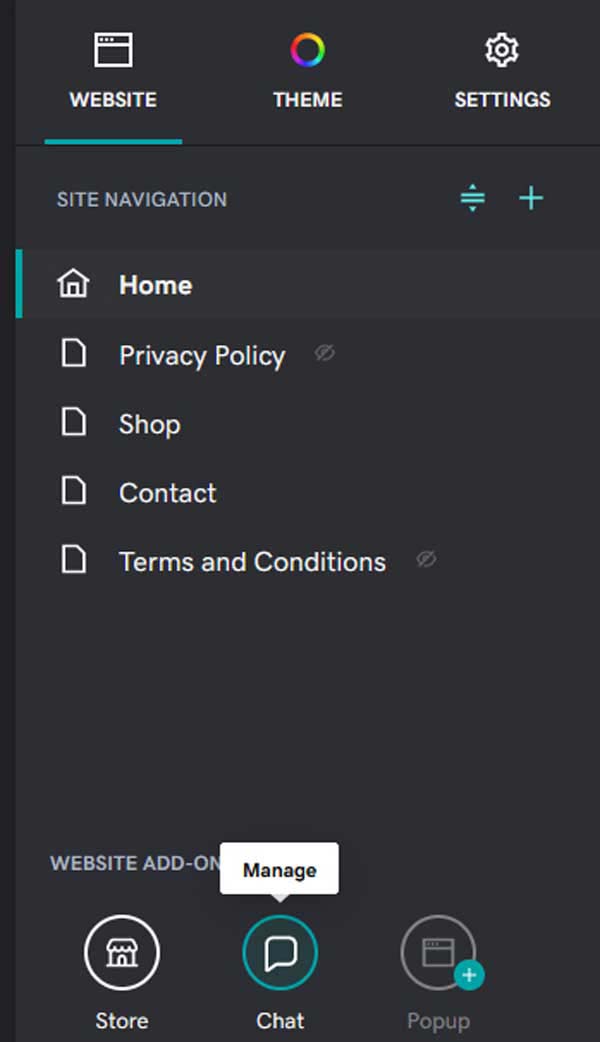Click the reorder pages icon
600x1042 pixels.
(471, 198)
